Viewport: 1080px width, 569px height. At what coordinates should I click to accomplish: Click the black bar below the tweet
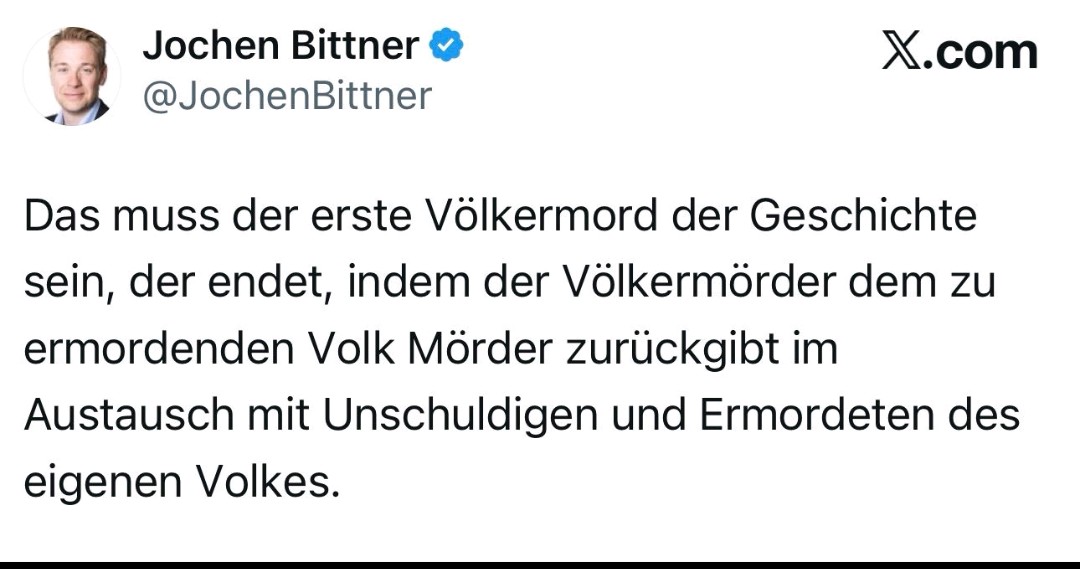[x=540, y=565]
